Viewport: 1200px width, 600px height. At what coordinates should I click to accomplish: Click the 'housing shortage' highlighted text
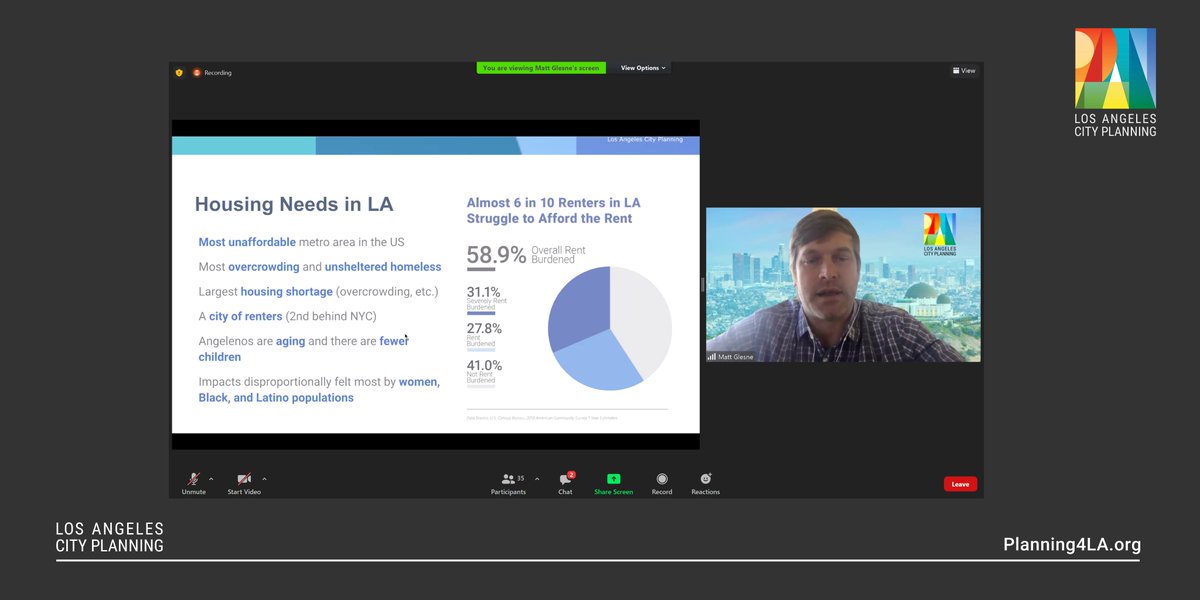click(286, 292)
